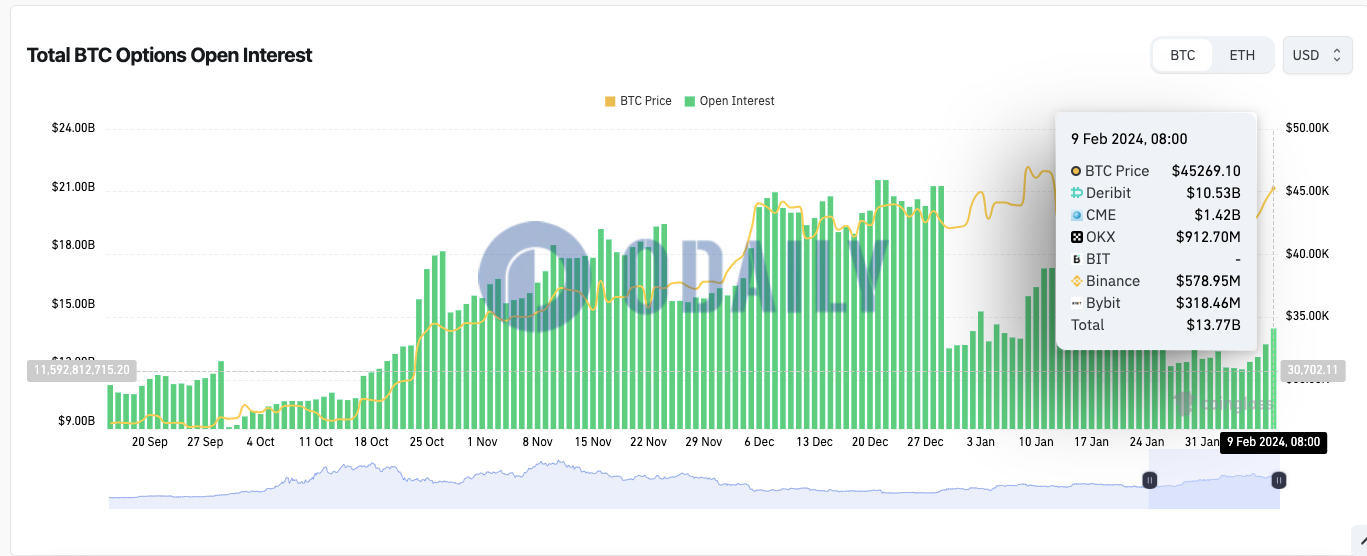This screenshot has height=556, width=1367.
Task: Click the $9.00B y-axis label
Action: click(x=75, y=421)
